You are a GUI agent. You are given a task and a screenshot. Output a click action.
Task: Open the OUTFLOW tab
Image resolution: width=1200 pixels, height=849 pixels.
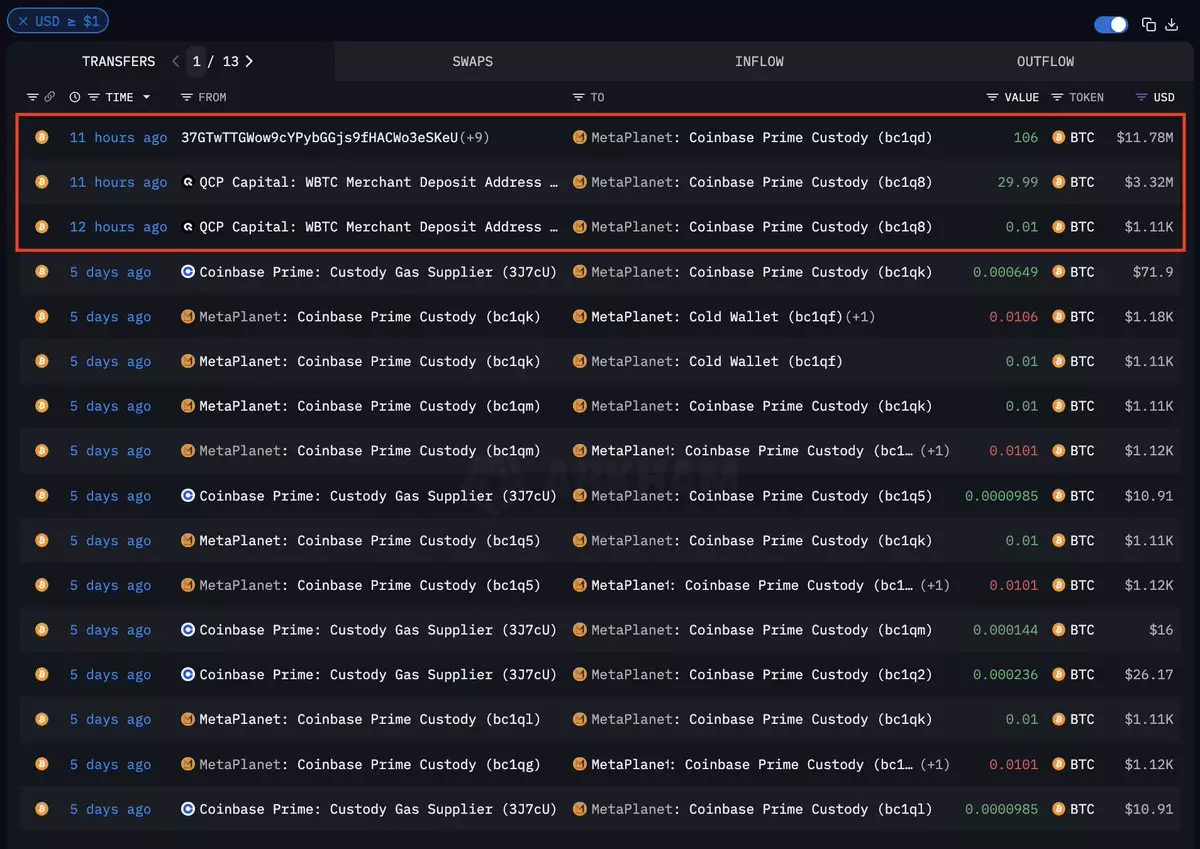[x=1045, y=61]
